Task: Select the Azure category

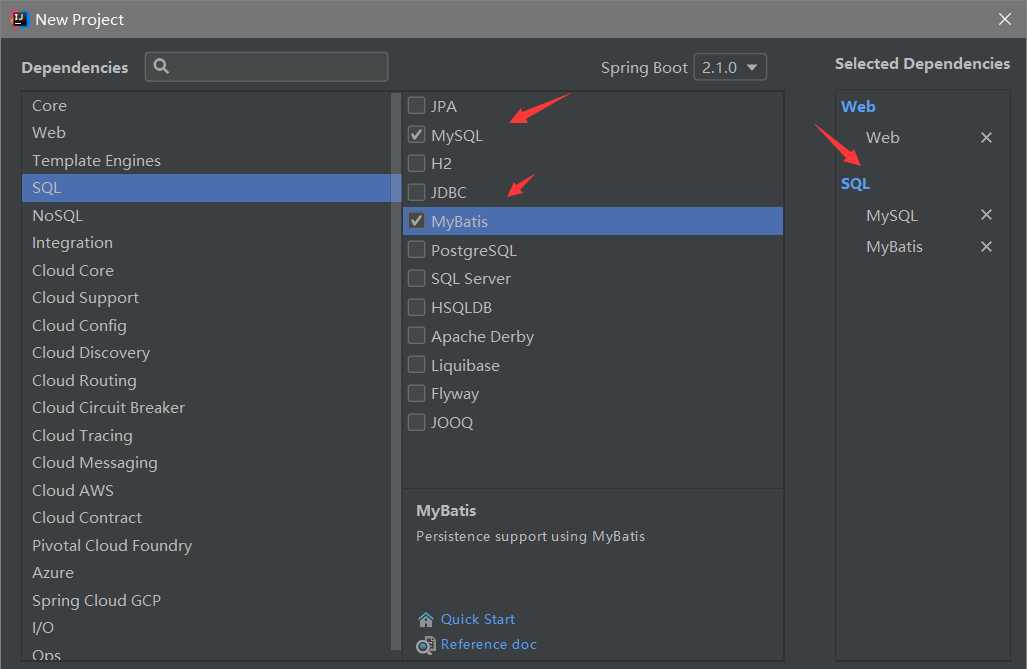Action: [206, 573]
